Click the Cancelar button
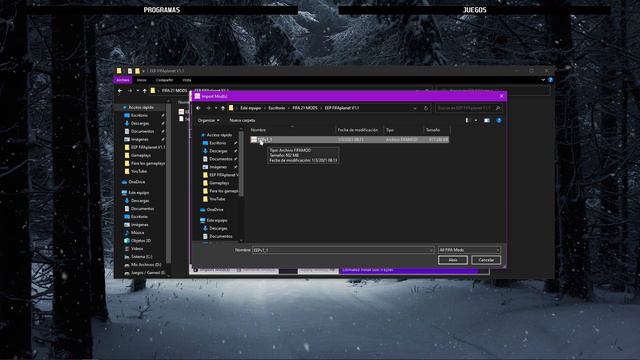 click(x=486, y=260)
